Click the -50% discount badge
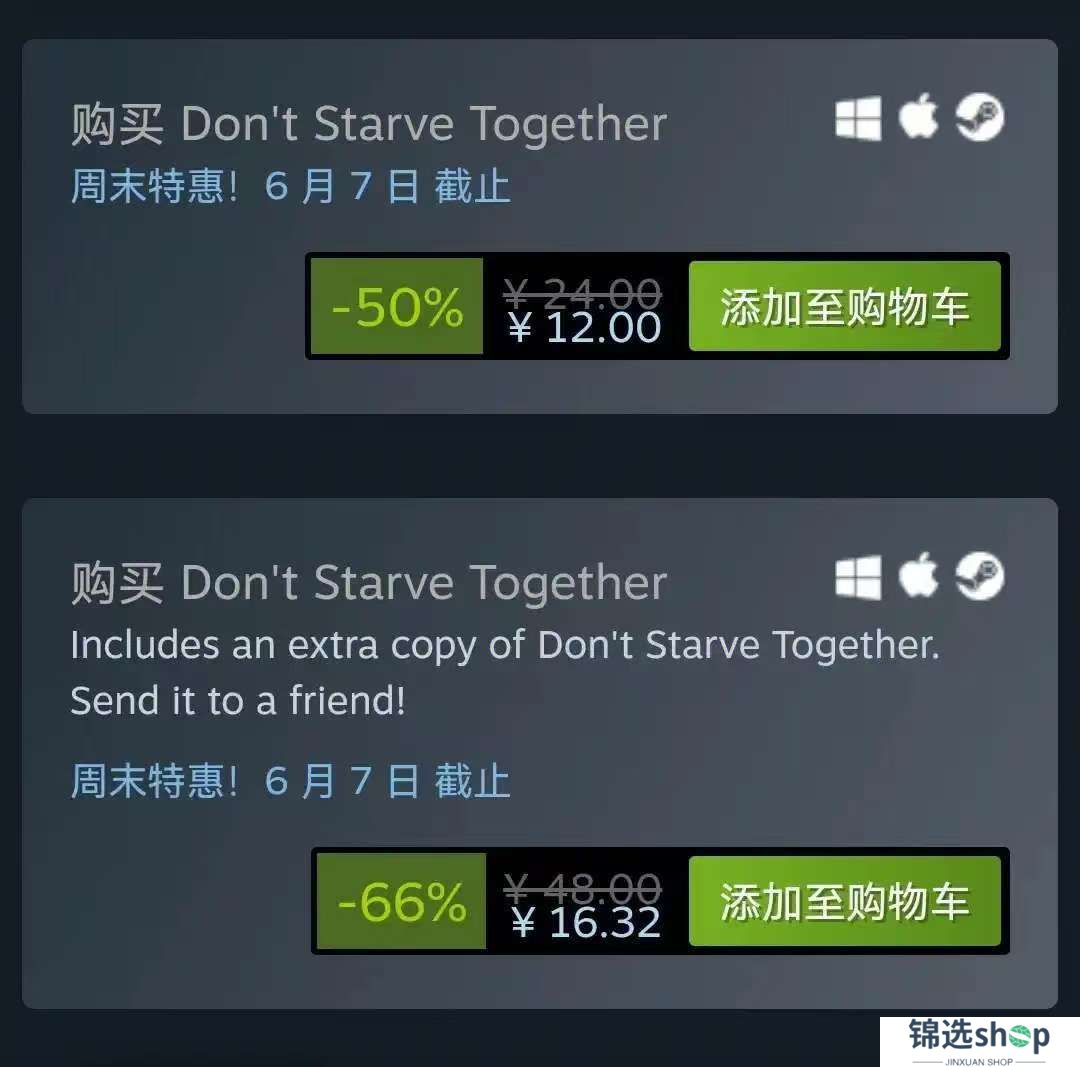 click(397, 306)
